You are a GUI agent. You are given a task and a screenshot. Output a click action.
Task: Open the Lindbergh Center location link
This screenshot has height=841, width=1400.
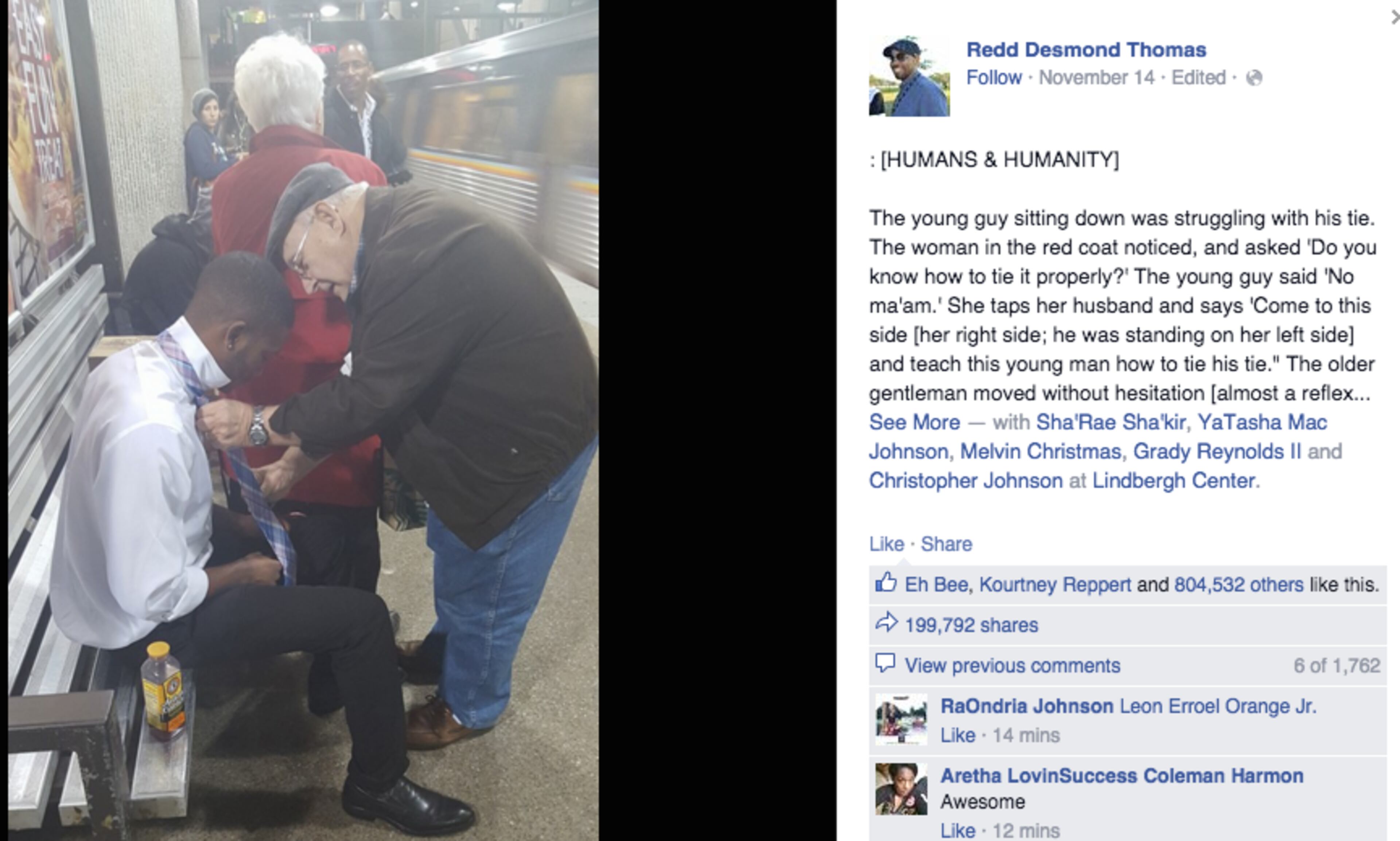click(x=1173, y=481)
